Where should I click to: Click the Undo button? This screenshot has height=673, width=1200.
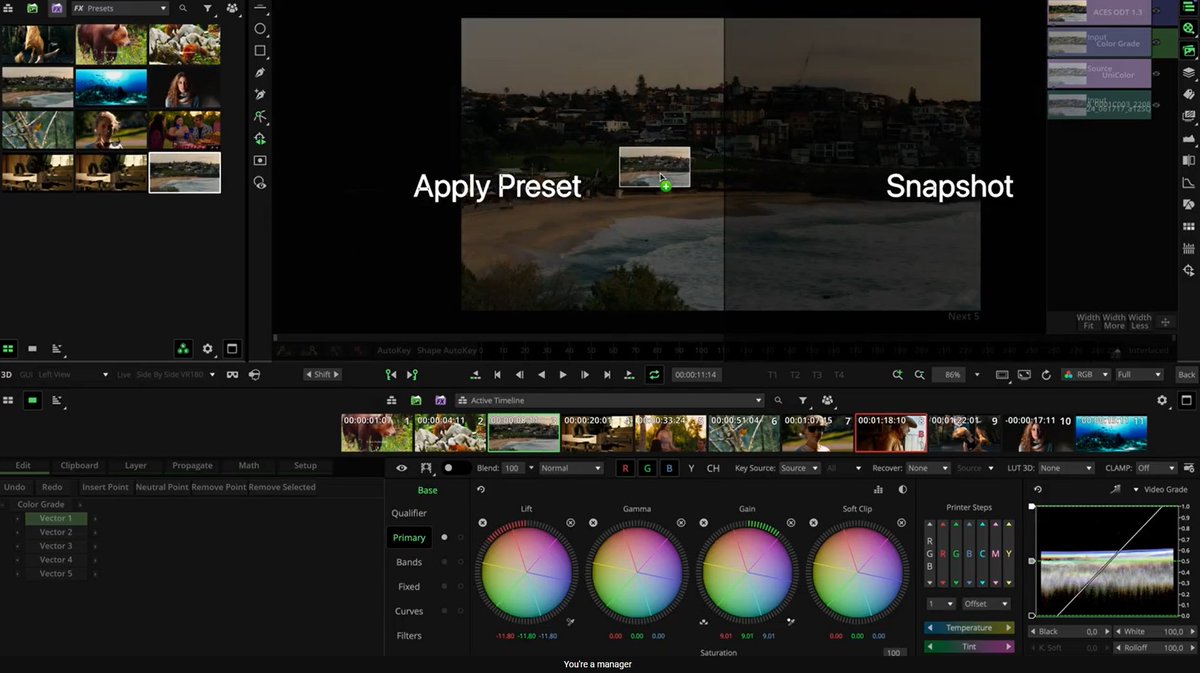15,487
